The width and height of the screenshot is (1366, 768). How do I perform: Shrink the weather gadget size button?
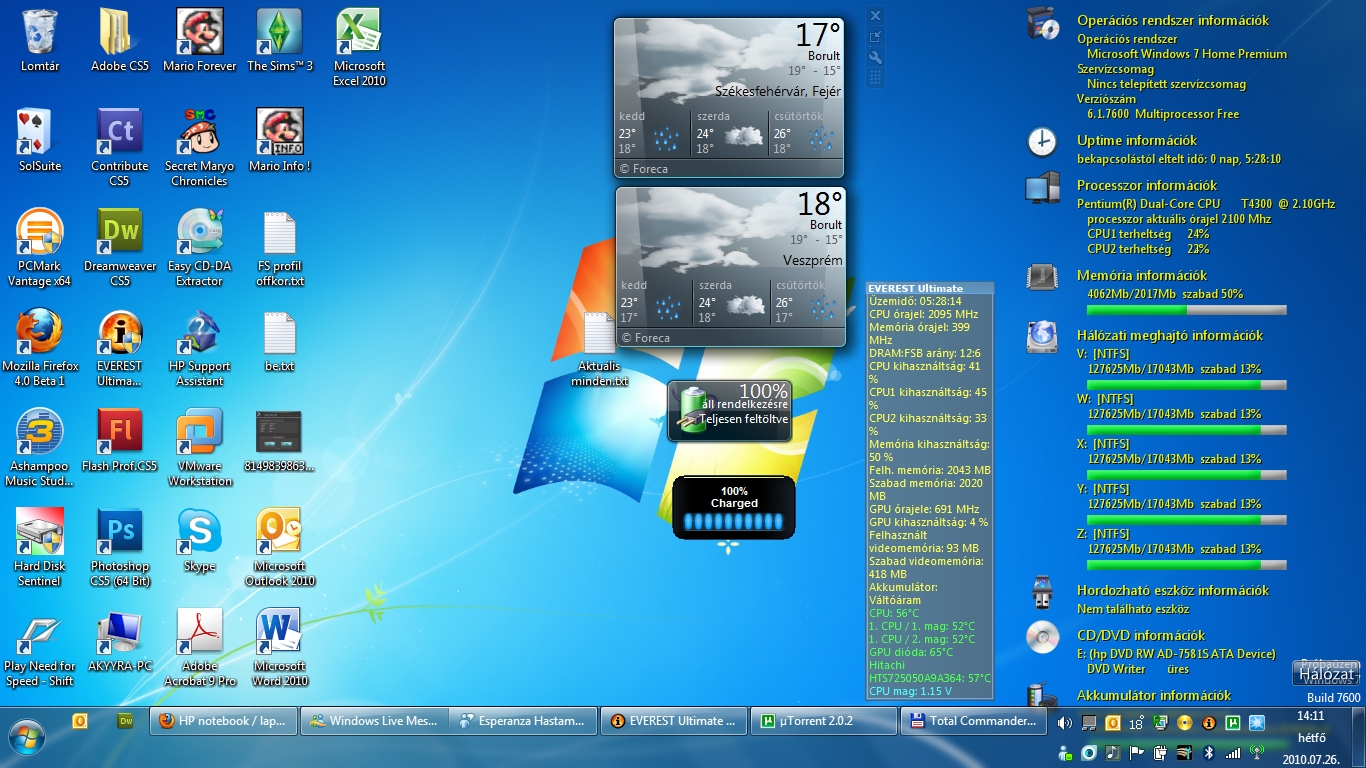pos(875,37)
